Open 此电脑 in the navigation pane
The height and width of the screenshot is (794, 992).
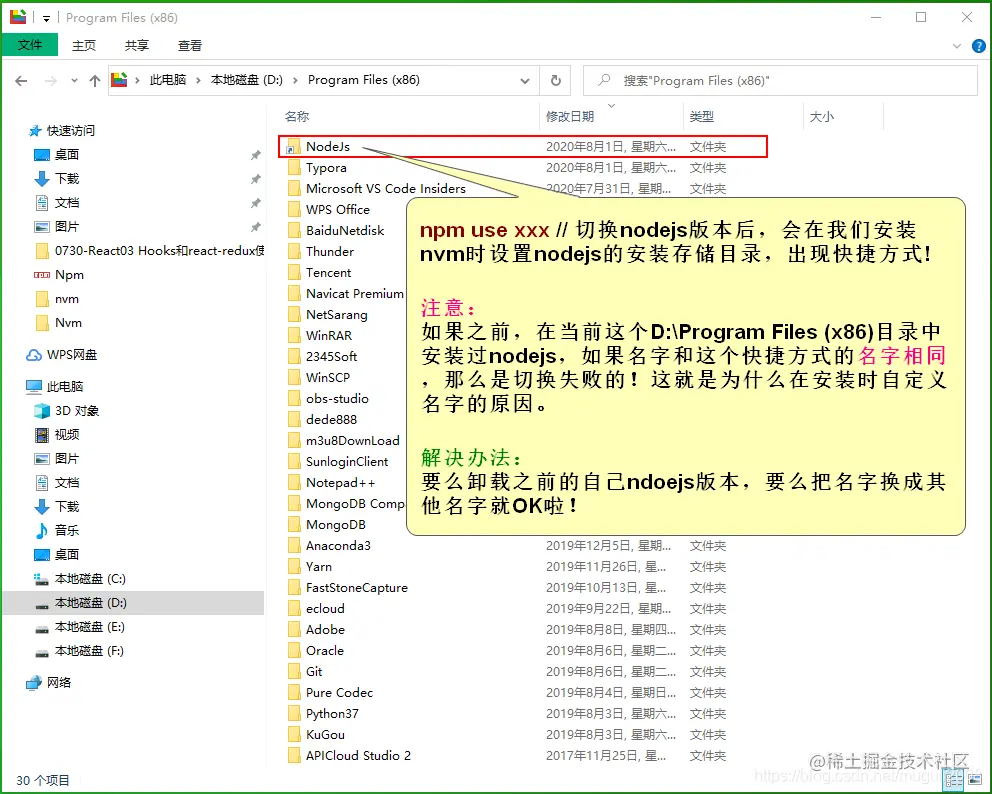(54, 387)
